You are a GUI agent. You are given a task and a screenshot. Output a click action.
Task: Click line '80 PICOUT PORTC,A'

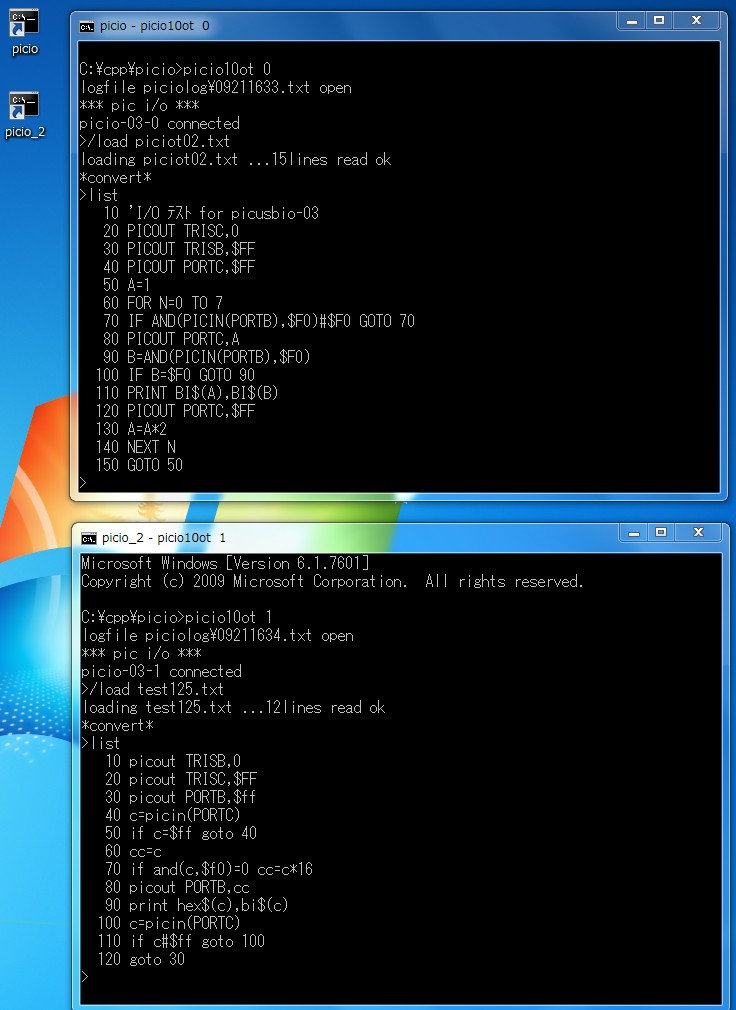point(171,339)
